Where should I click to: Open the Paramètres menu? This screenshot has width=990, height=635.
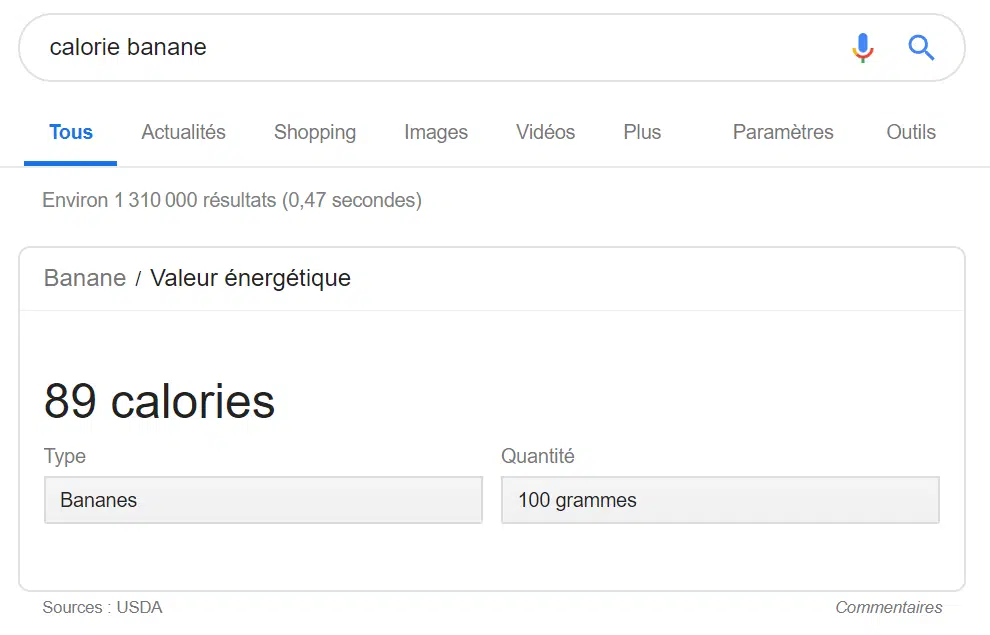coord(783,132)
